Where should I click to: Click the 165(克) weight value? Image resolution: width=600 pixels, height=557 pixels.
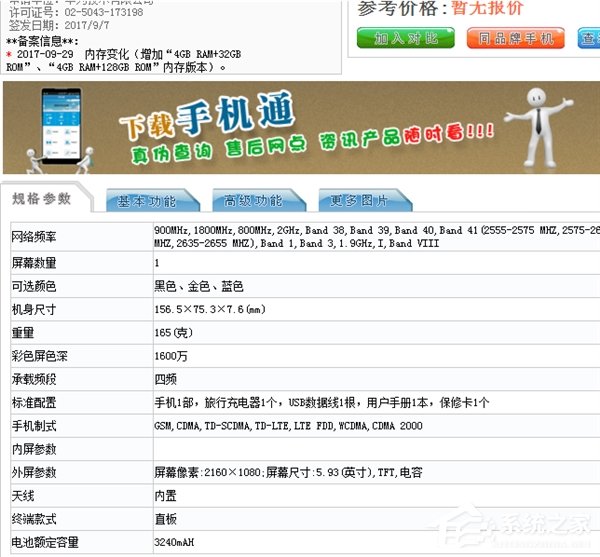[x=173, y=333]
